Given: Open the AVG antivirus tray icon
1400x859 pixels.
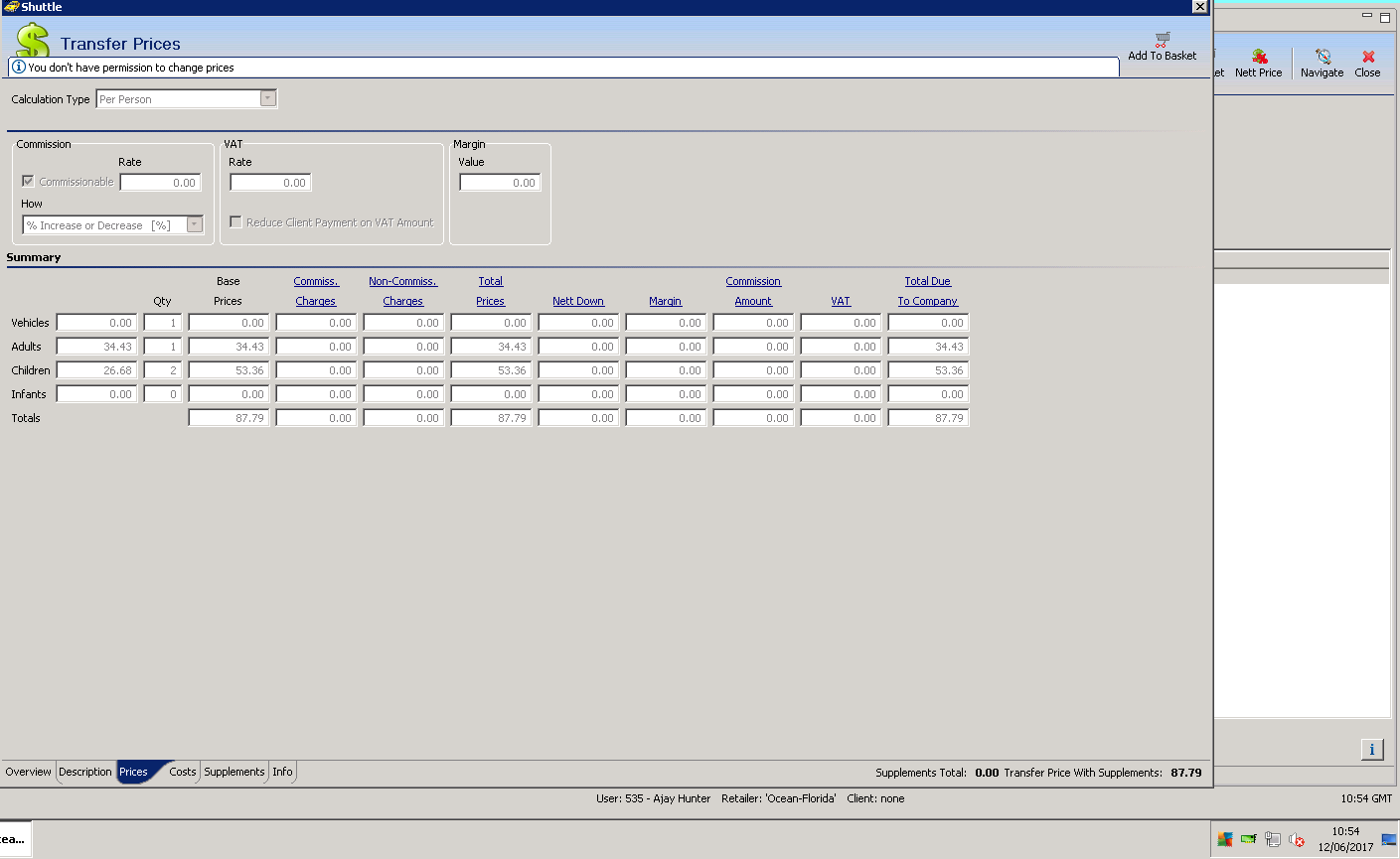Looking at the screenshot, I should click(1225, 840).
